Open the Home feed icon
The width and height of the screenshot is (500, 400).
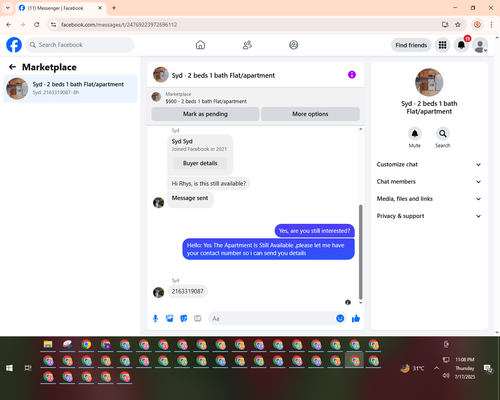tap(200, 45)
